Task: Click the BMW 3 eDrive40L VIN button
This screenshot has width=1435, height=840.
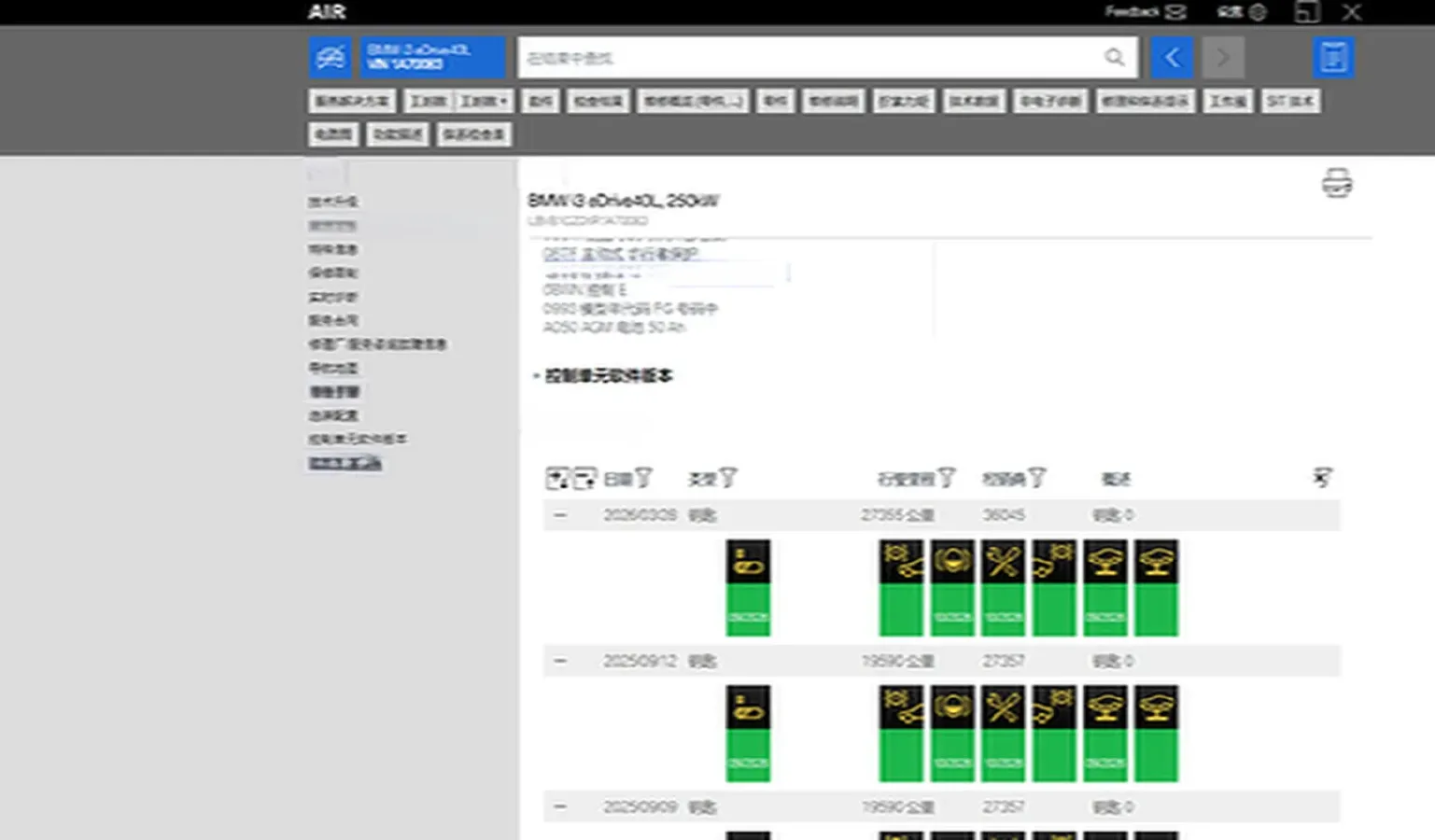Action: click(432, 58)
